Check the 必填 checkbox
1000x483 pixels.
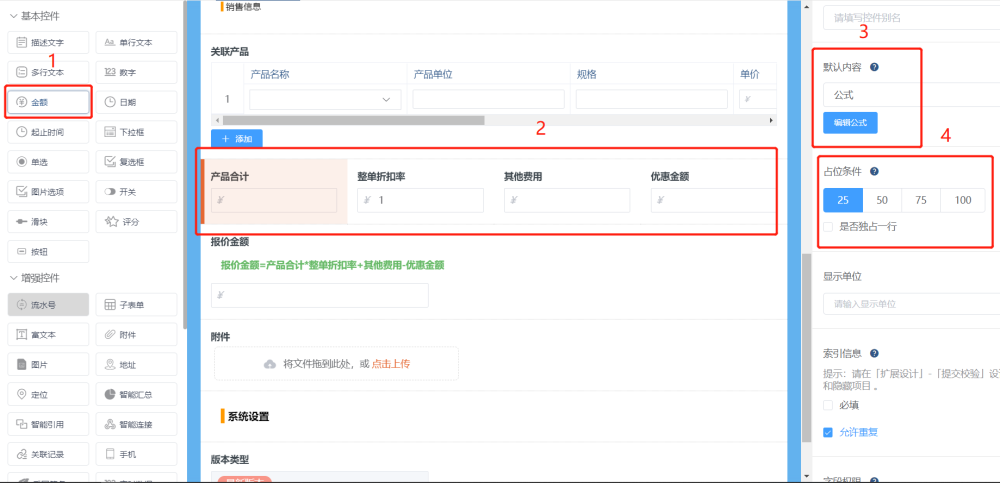[828, 405]
